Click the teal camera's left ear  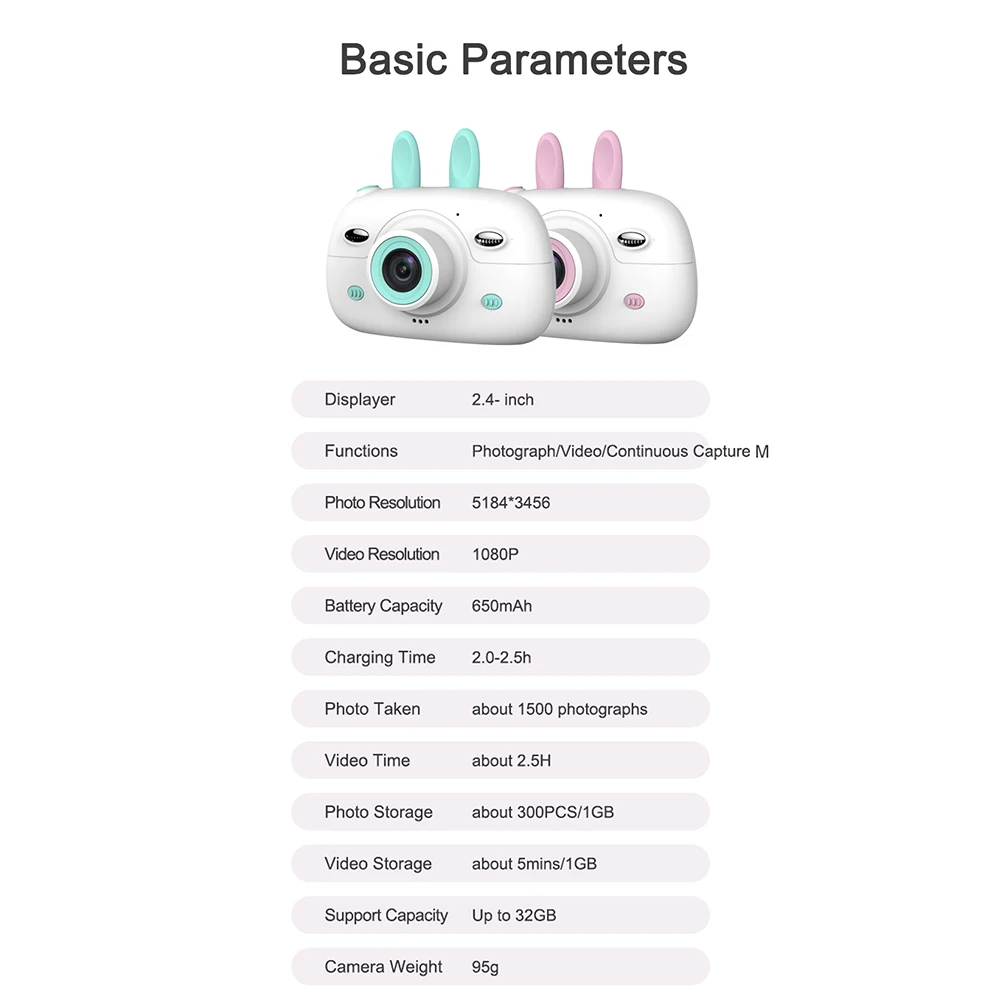coord(406,159)
